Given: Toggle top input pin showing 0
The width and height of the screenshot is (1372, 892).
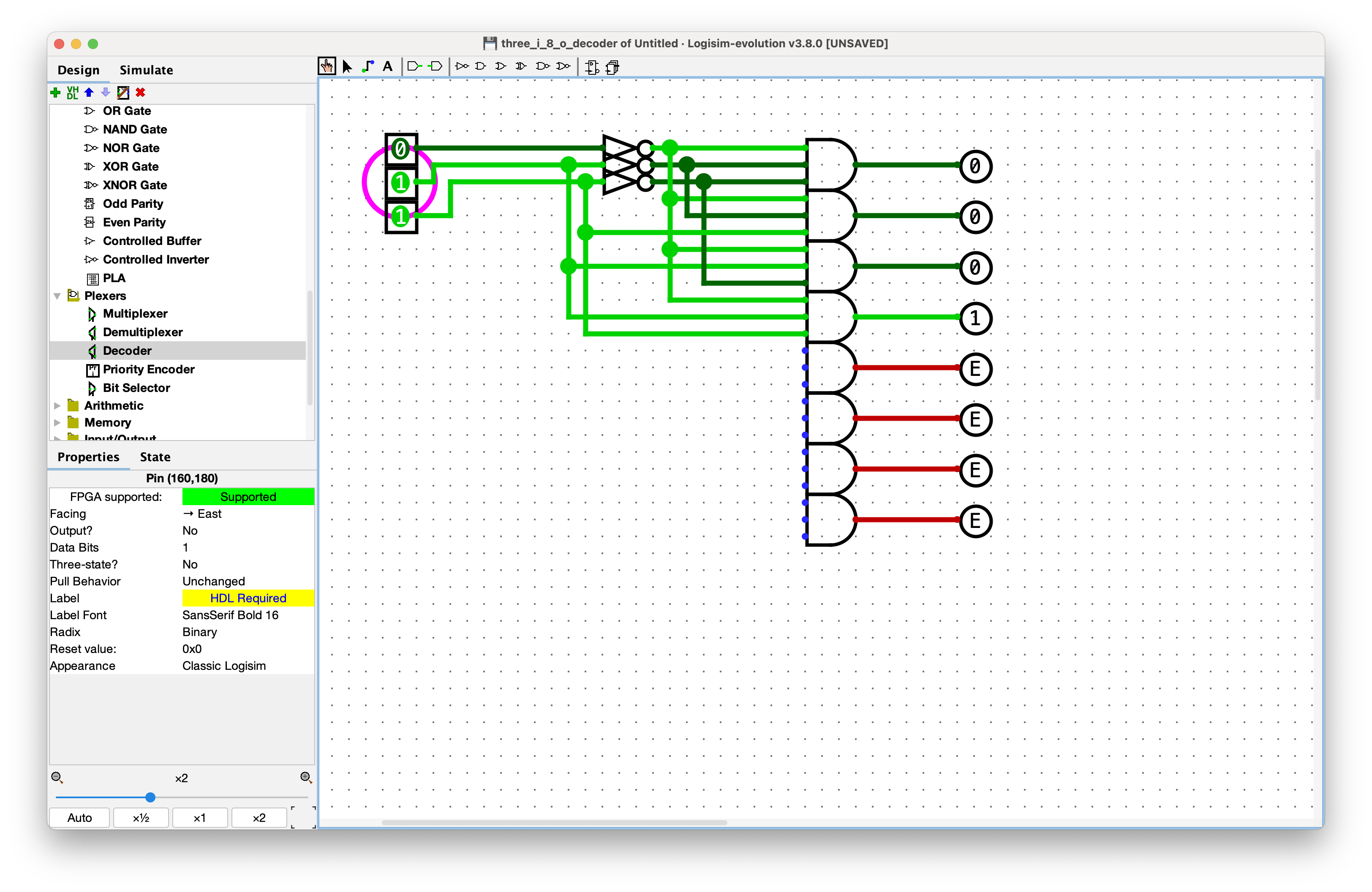Looking at the screenshot, I should pyautogui.click(x=400, y=150).
